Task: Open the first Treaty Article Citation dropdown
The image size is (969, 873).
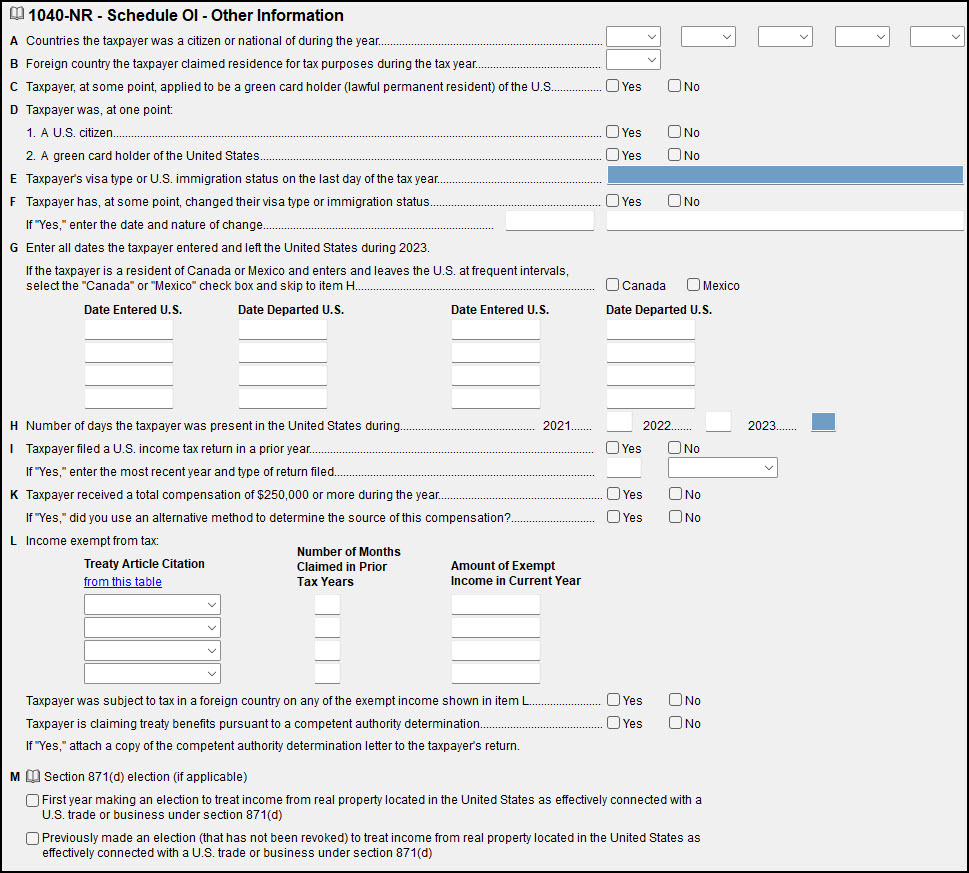Action: (x=152, y=604)
